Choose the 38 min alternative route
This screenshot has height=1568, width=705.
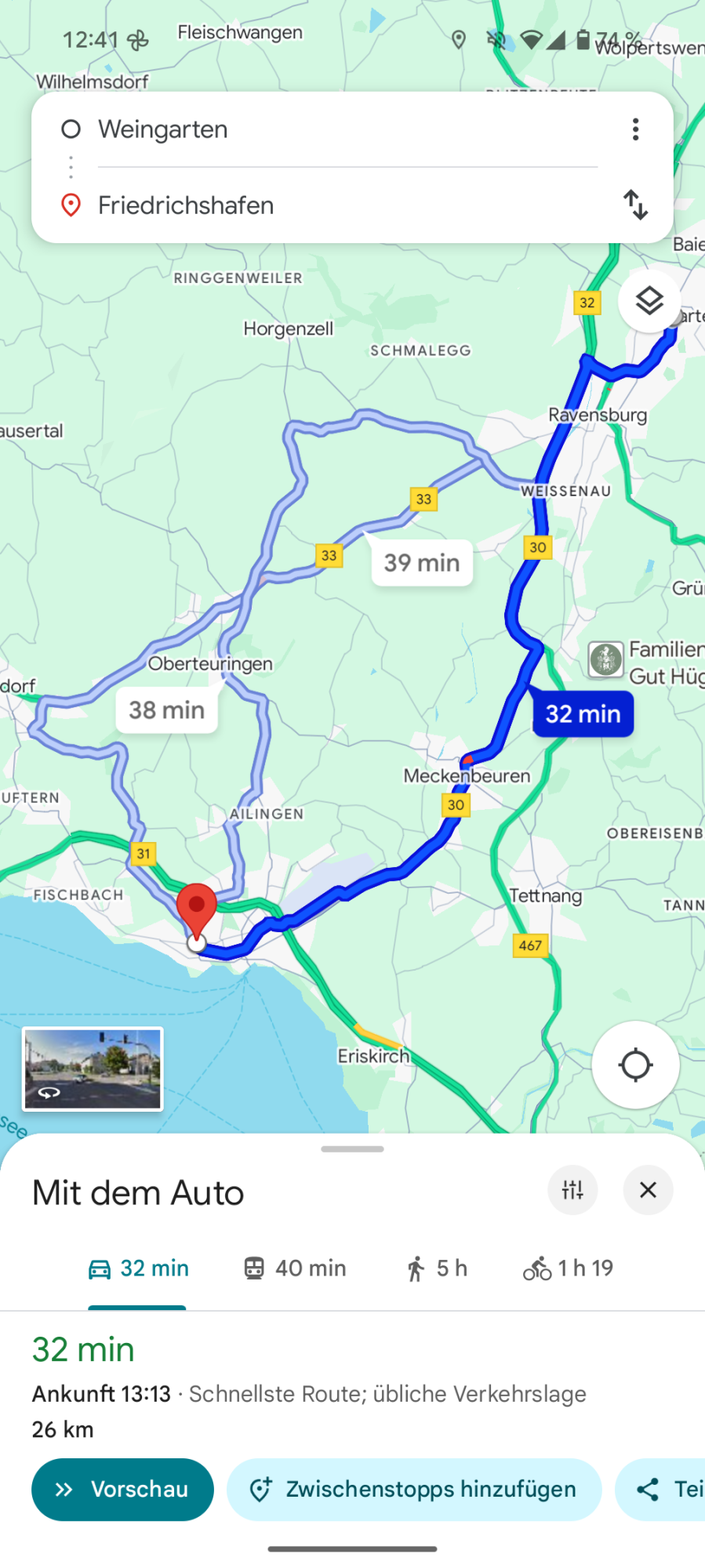[x=166, y=710]
